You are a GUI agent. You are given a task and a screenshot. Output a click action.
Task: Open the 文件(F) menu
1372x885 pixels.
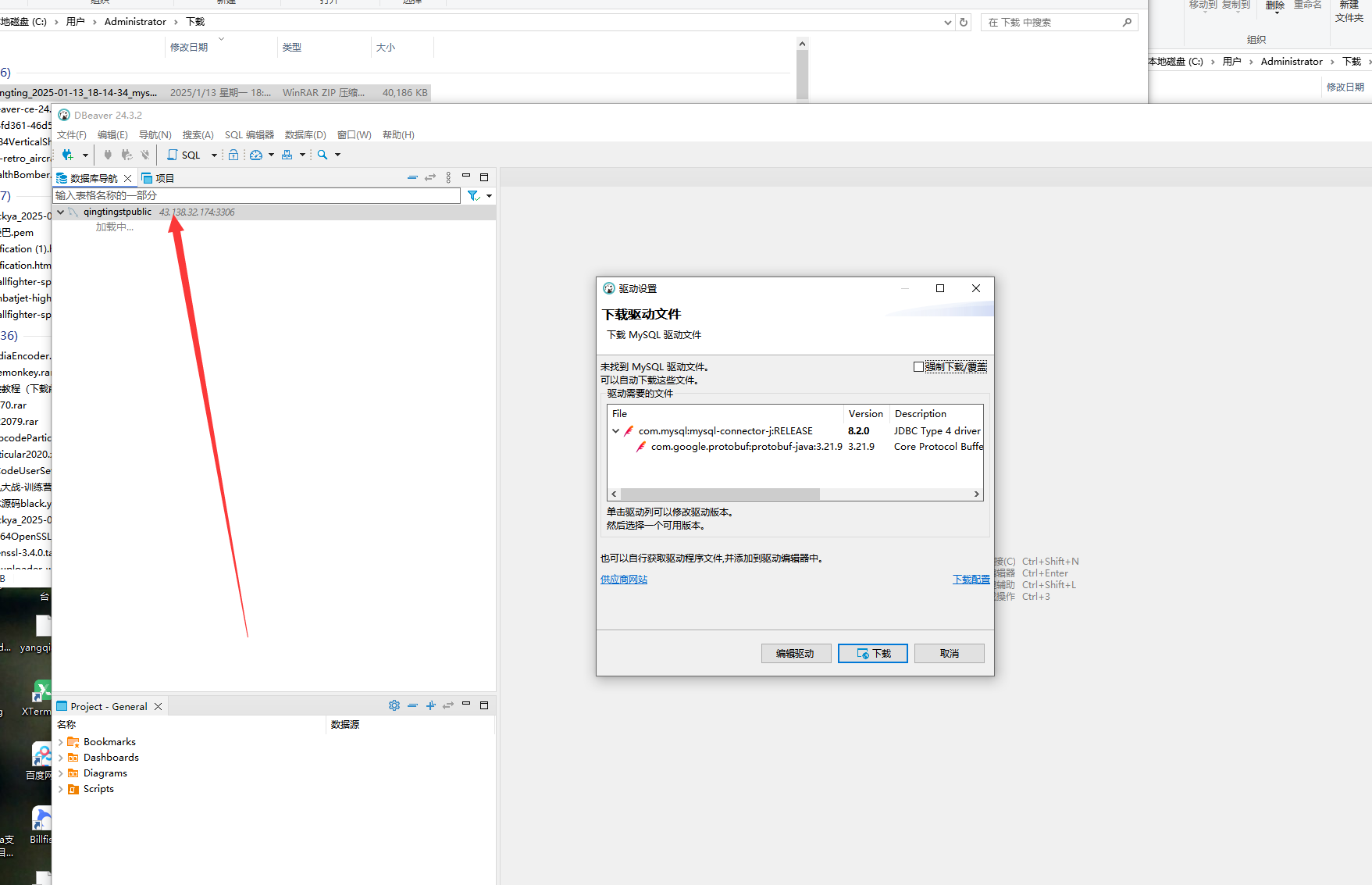(x=72, y=135)
